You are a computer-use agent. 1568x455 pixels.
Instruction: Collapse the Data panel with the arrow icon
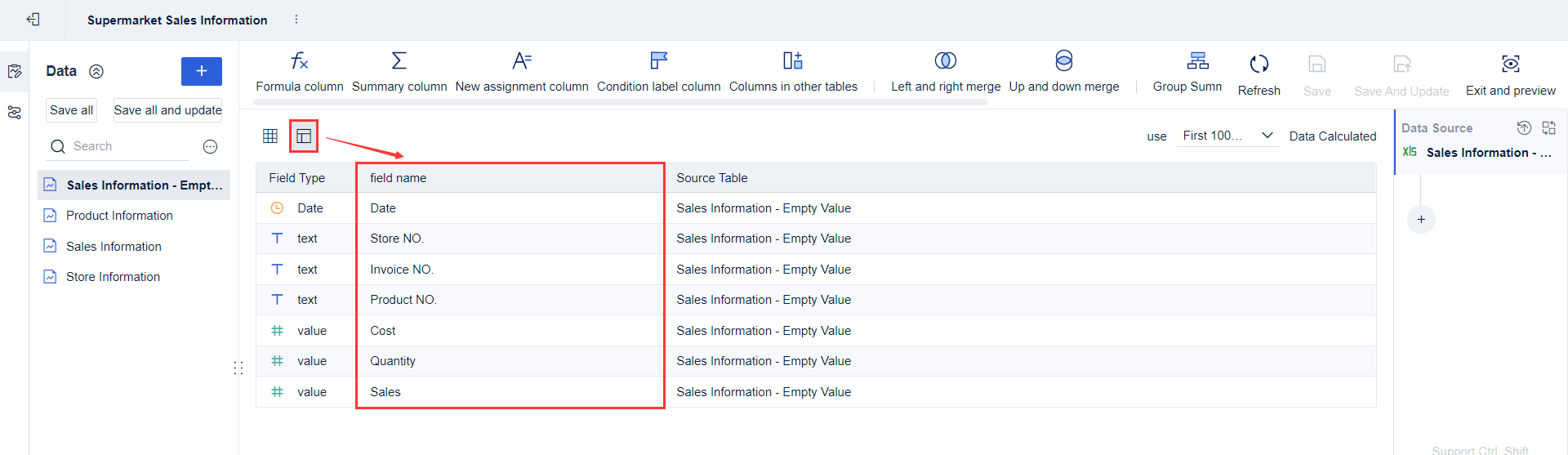pyautogui.click(x=96, y=72)
